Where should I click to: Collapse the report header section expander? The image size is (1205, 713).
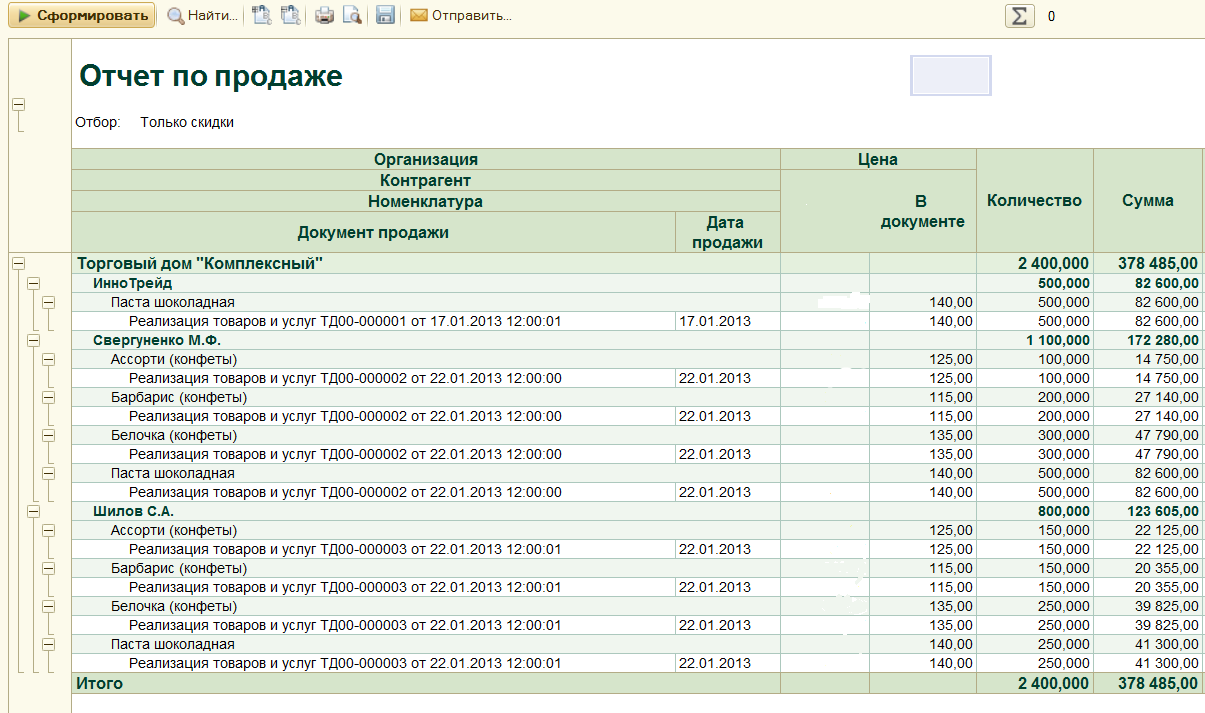click(x=18, y=105)
